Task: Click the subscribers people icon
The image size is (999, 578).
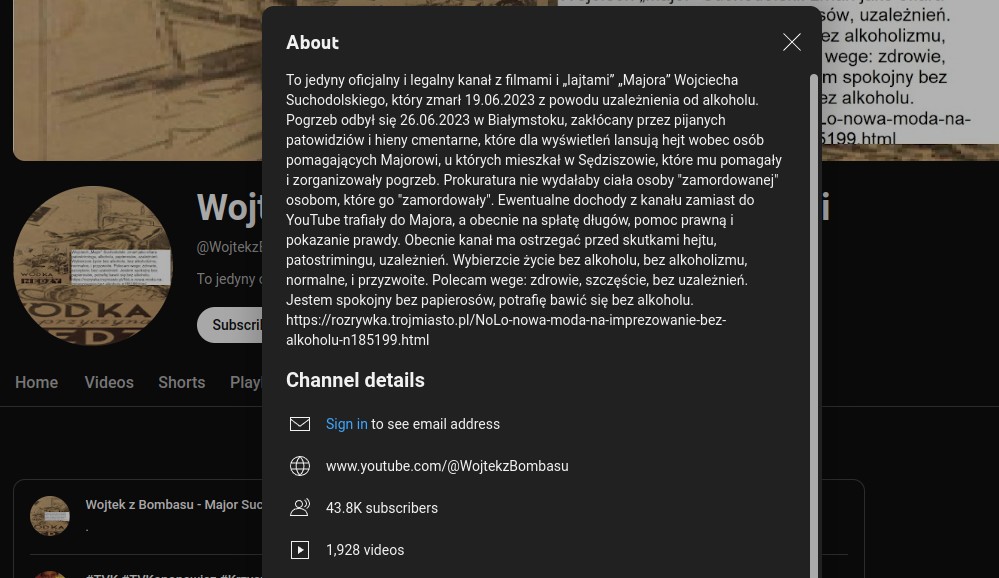Action: point(300,508)
